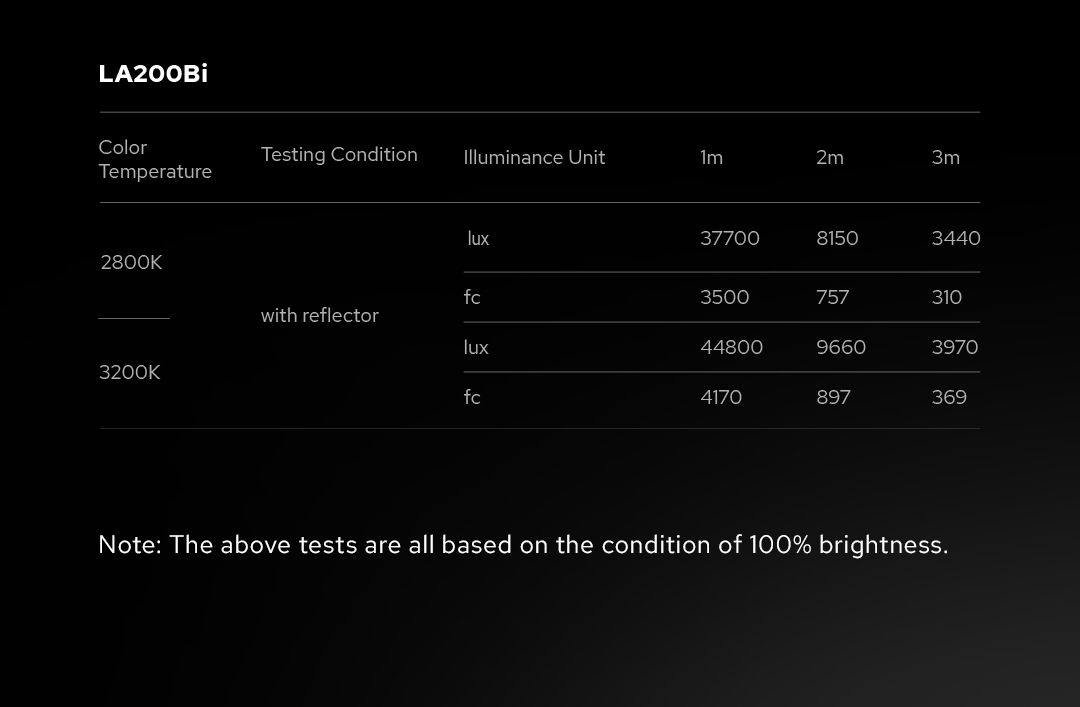Click the 100% brightness note text
This screenshot has width=1080, height=707.
pyautogui.click(x=523, y=544)
